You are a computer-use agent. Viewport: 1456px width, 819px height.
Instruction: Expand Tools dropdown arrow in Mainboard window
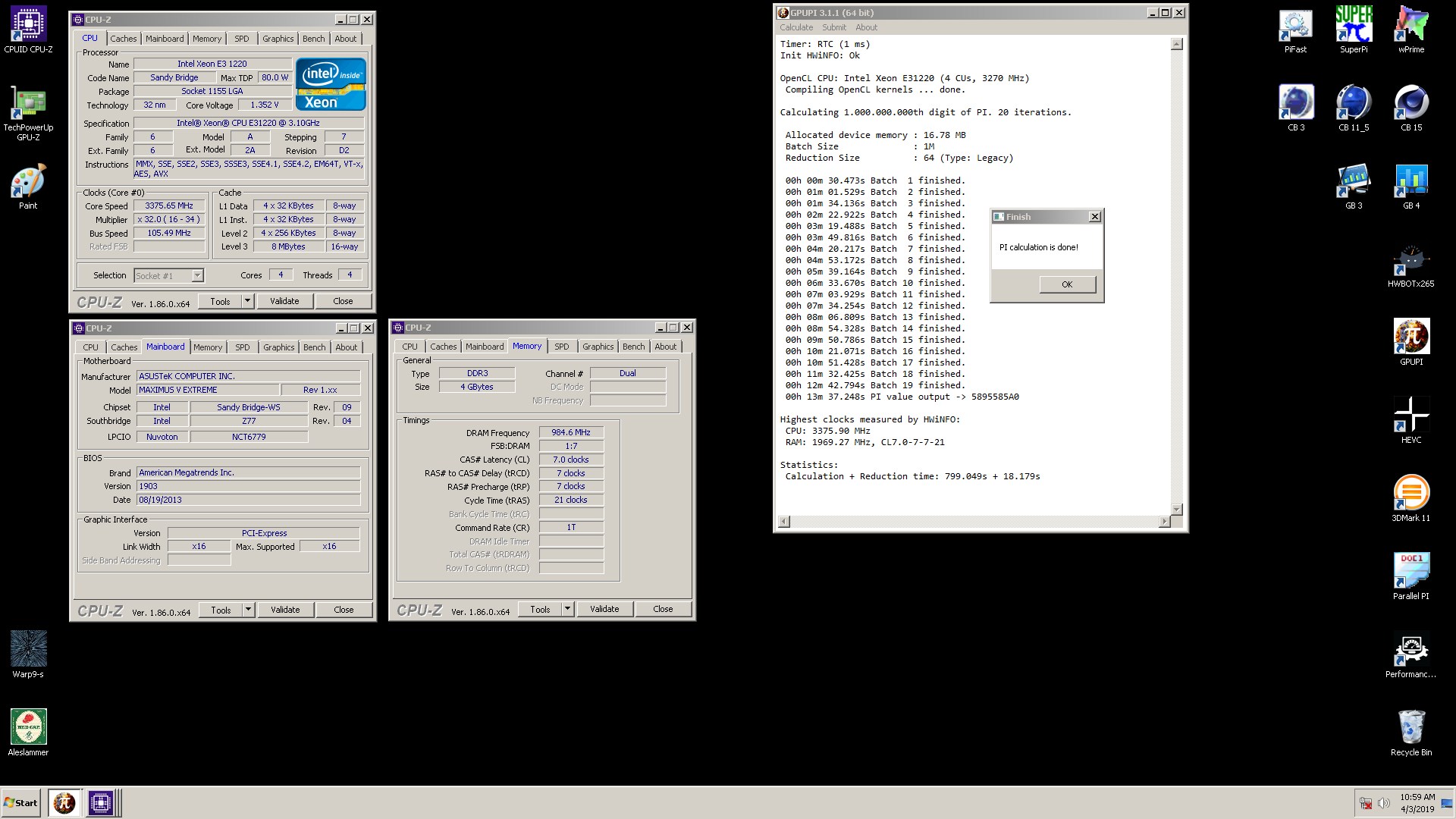(x=248, y=610)
